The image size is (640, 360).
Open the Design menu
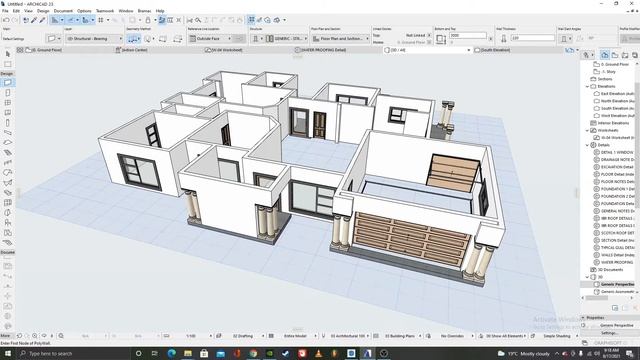click(43, 11)
